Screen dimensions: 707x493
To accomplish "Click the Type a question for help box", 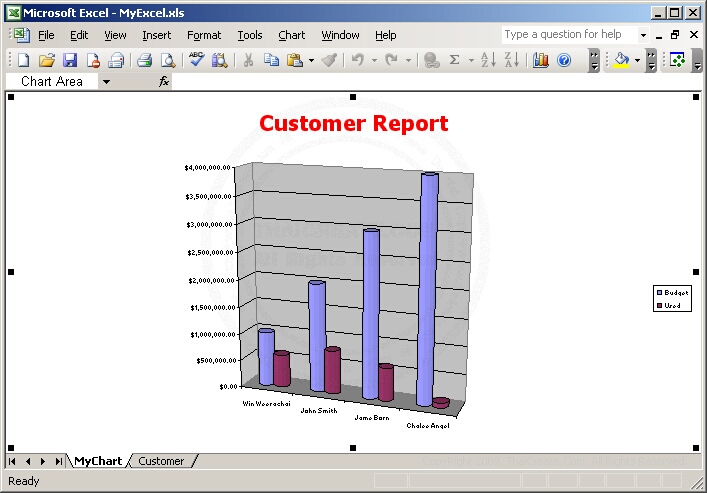I will 568,34.
